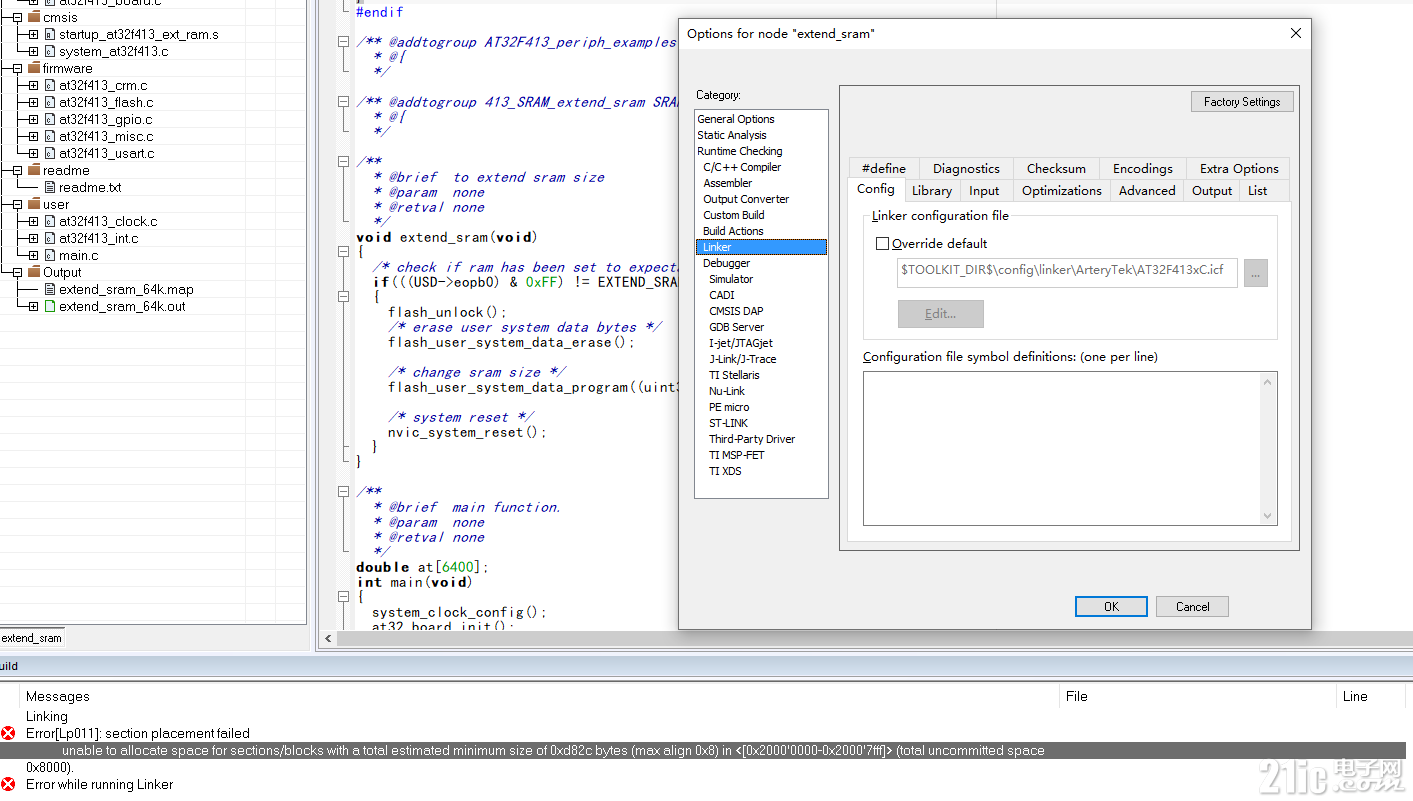This screenshot has width=1413, height=801.
Task: Collapse the readme folder node
Action: (x=17, y=170)
